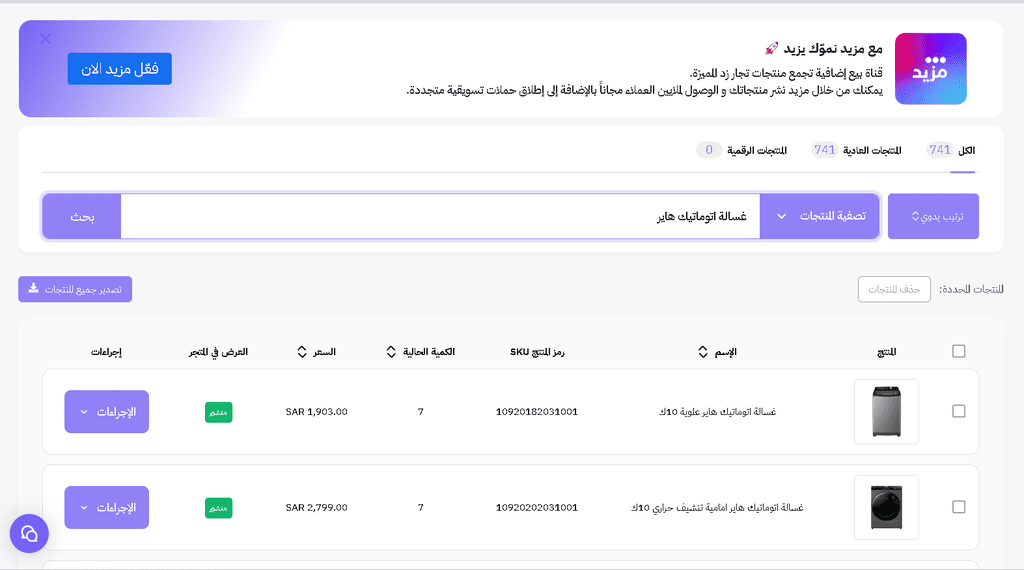This screenshot has width=1024, height=570.
Task: Click the 741 count badge beside الكل
Action: point(940,150)
